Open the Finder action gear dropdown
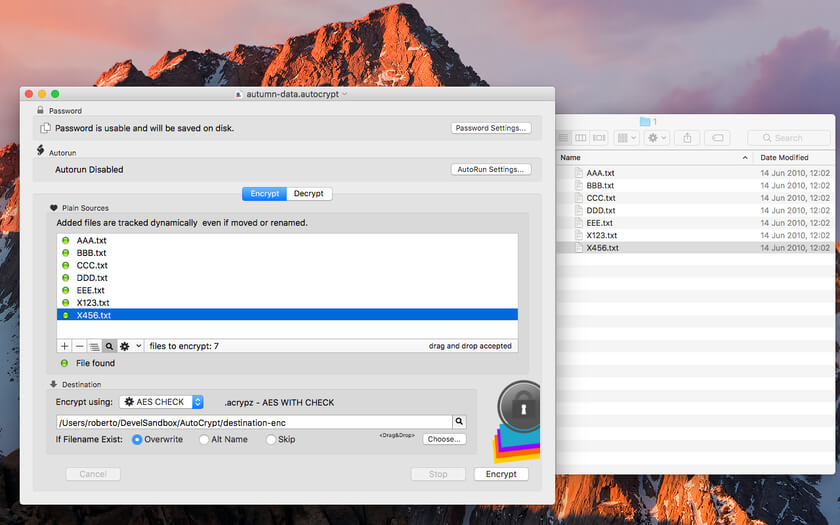 tap(657, 138)
